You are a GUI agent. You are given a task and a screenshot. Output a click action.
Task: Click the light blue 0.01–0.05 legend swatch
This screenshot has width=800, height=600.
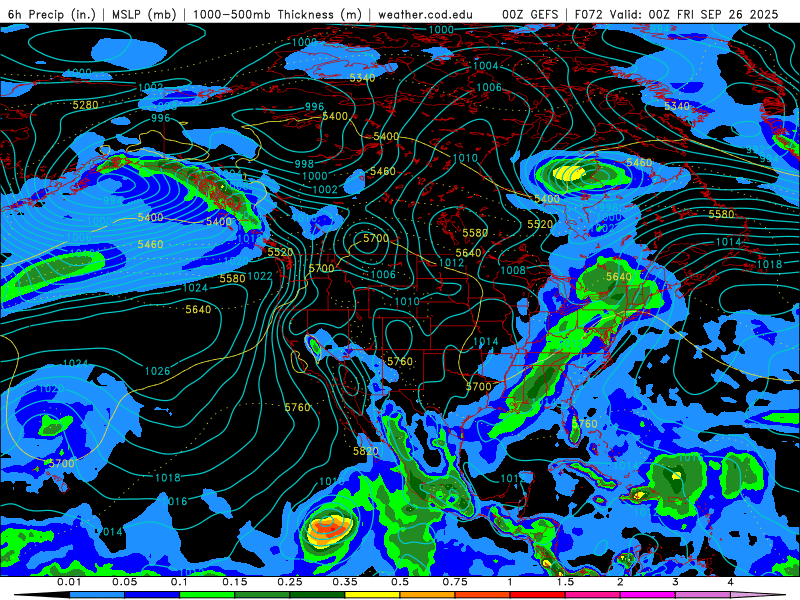[96, 595]
